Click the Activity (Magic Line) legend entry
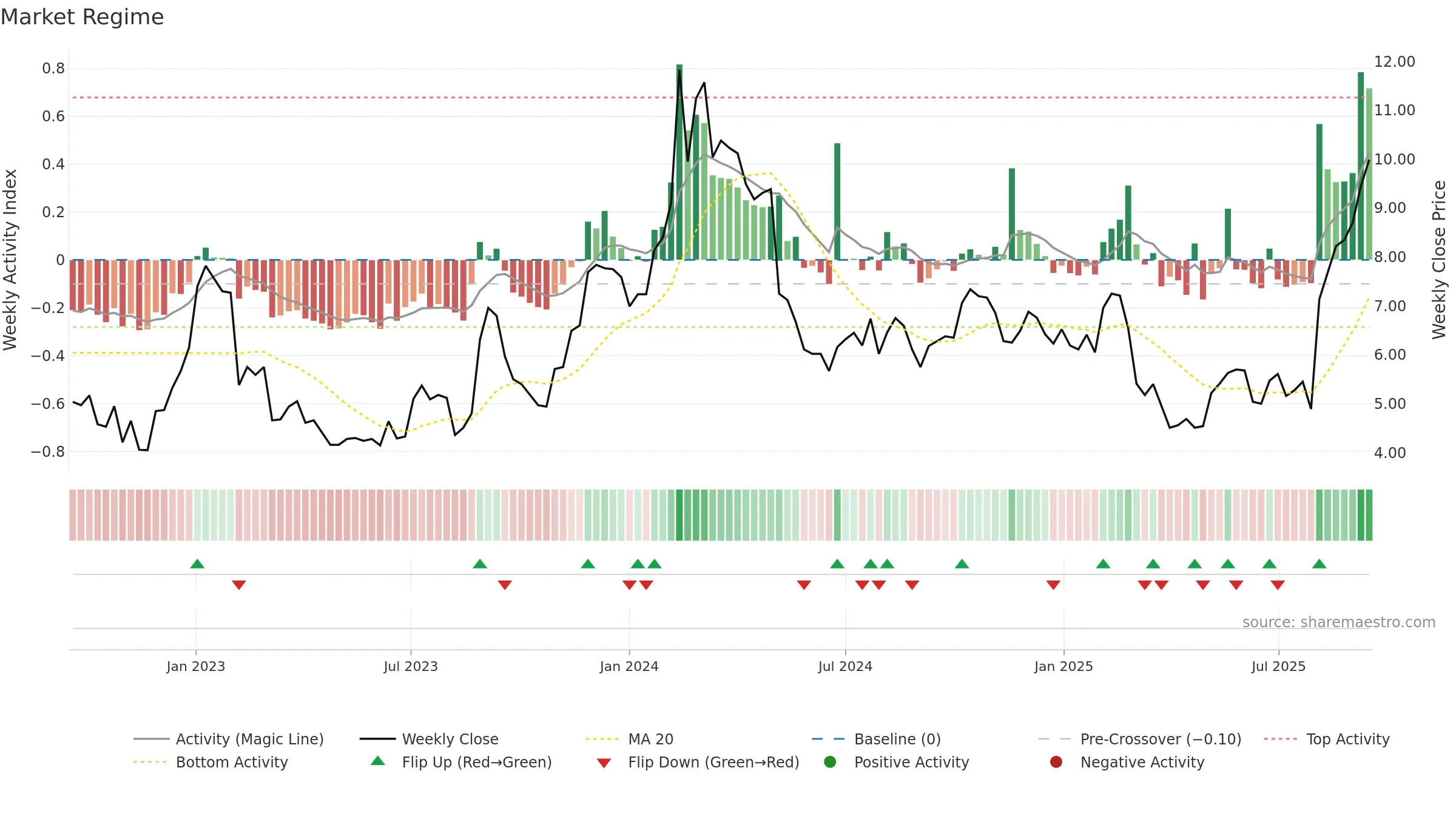This screenshot has height=819, width=1456. [229, 739]
